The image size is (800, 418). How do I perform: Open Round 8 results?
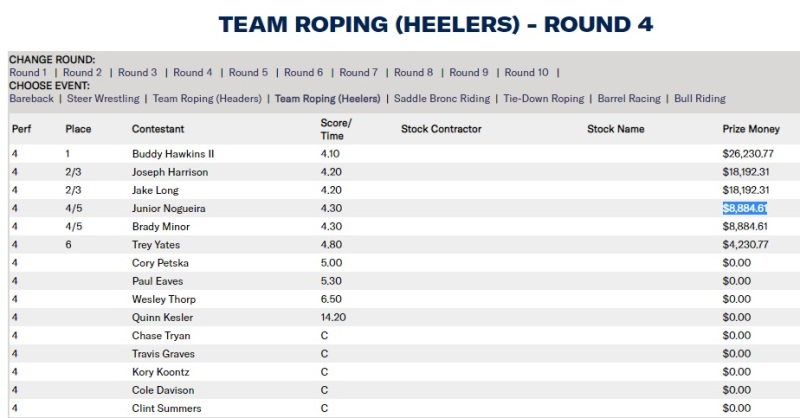click(x=414, y=73)
